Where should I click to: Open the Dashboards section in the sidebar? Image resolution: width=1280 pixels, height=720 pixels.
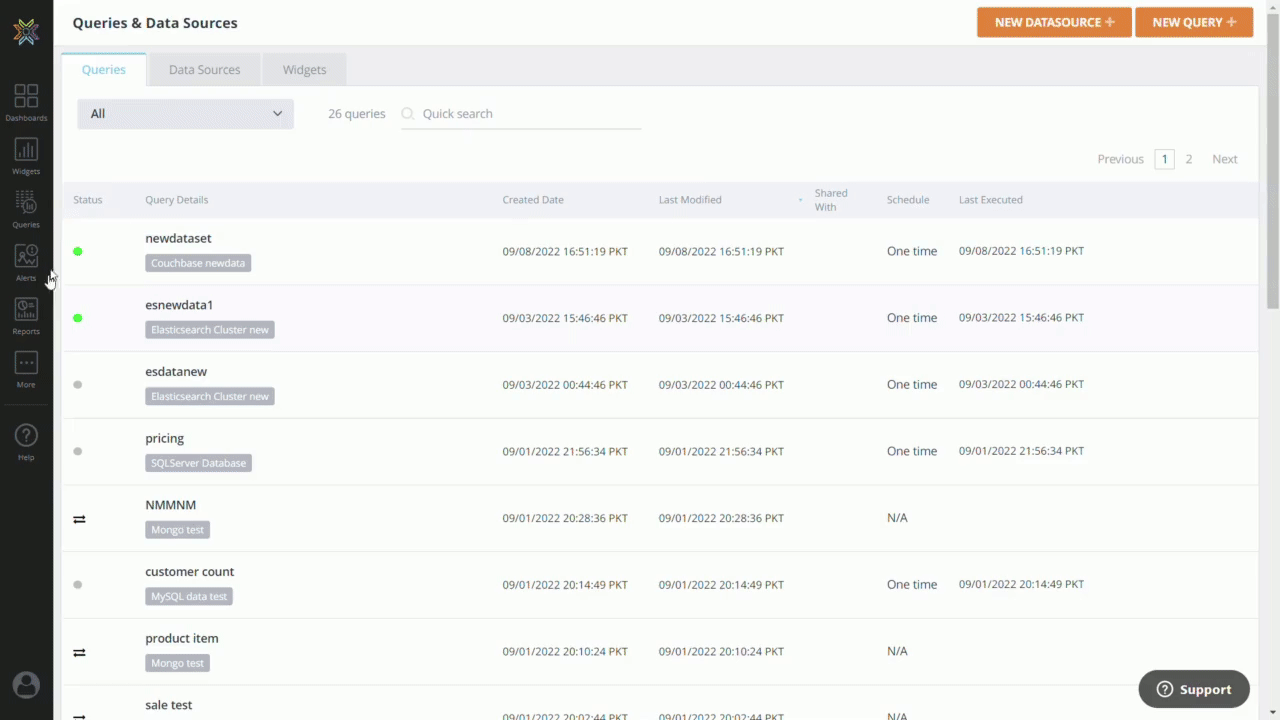pyautogui.click(x=26, y=100)
